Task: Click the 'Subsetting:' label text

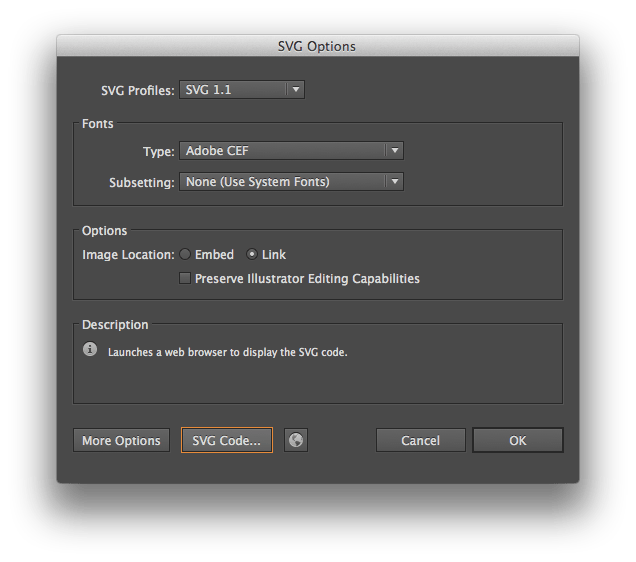Action: (x=141, y=182)
